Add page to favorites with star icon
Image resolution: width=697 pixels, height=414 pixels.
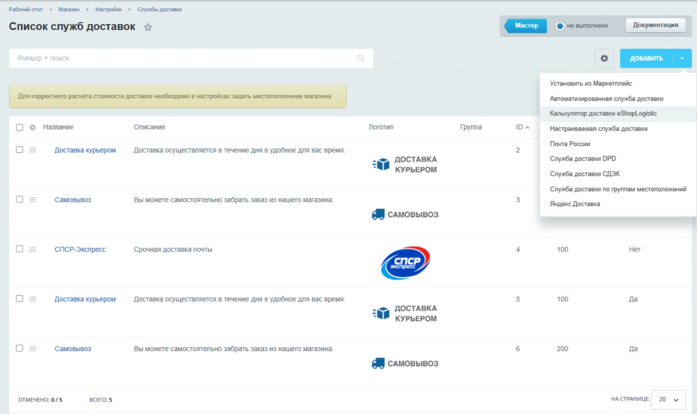(148, 27)
